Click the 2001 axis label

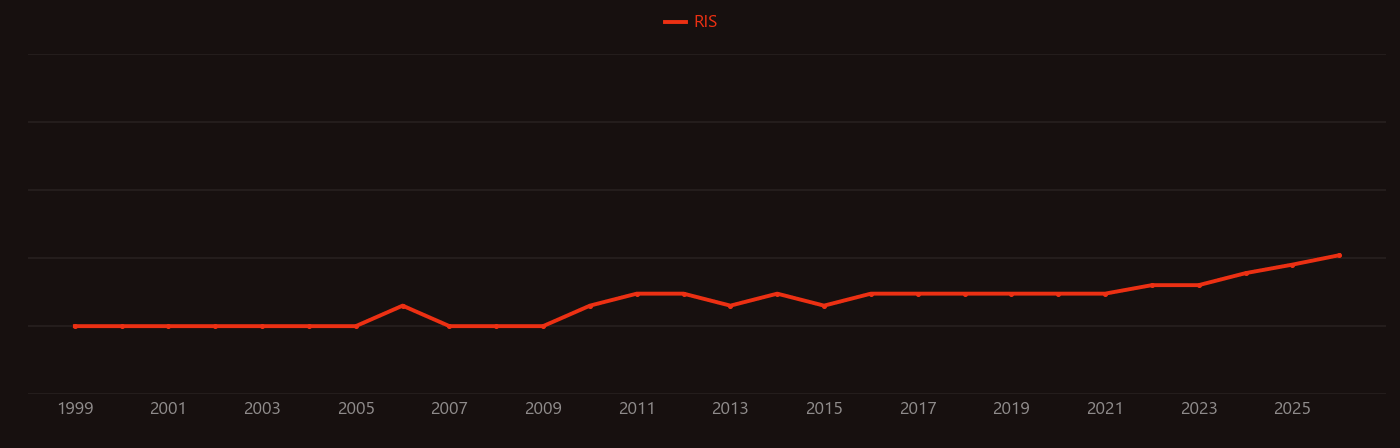(168, 408)
